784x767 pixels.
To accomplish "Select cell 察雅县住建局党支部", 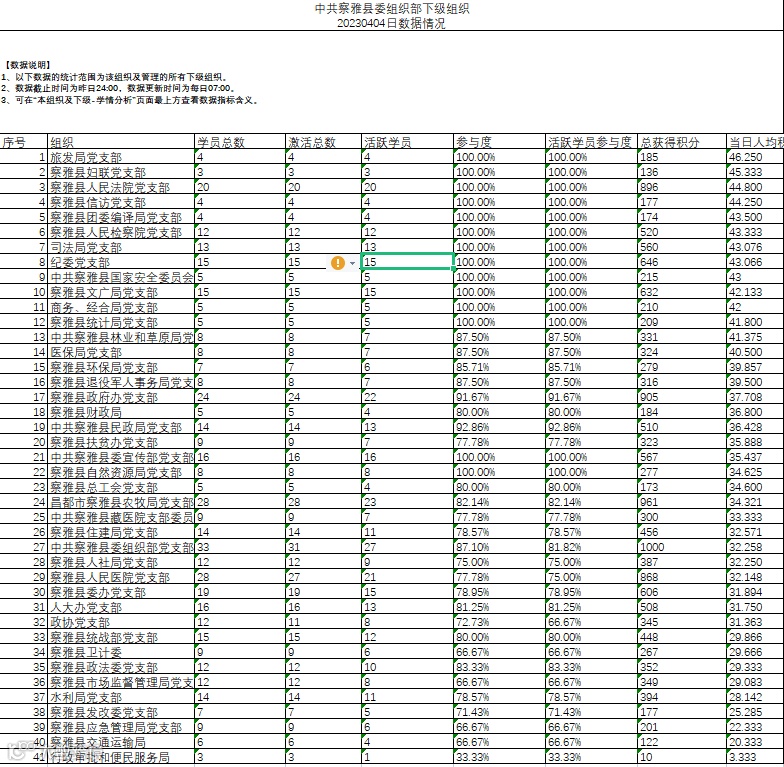I will [121, 532].
